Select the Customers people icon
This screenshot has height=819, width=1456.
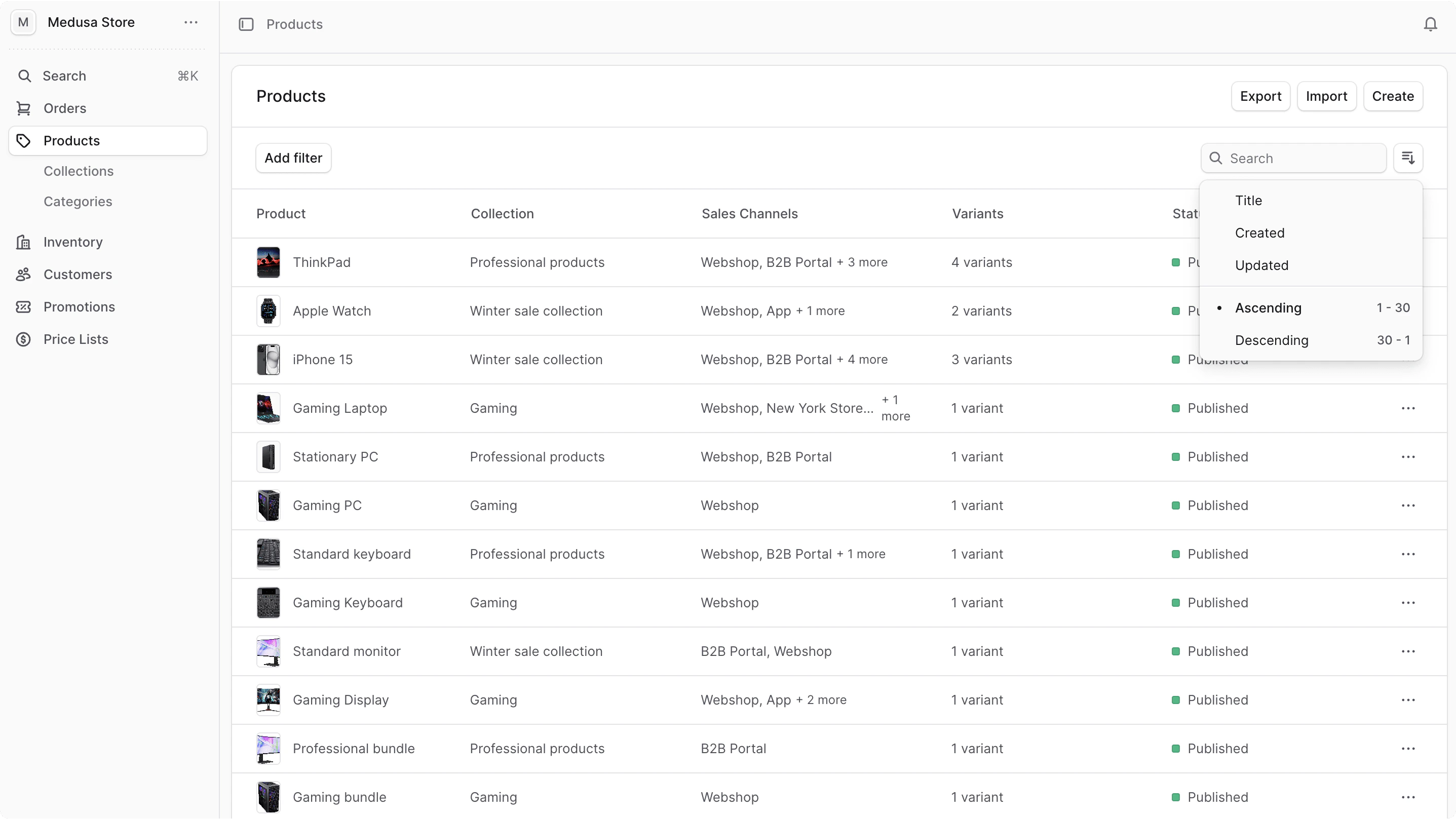point(23,275)
